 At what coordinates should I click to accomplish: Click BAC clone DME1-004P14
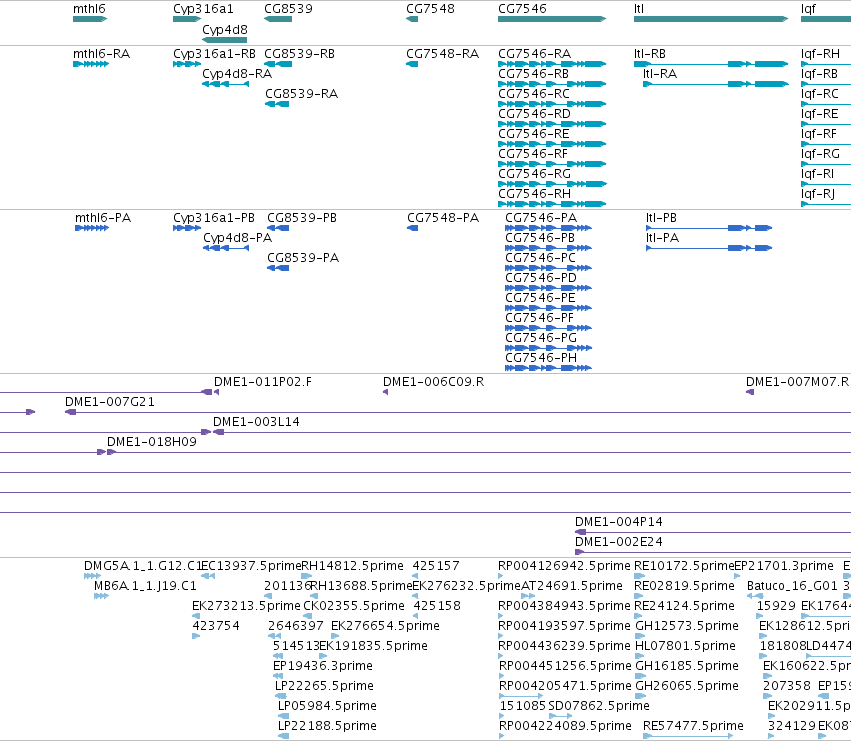[x=619, y=522]
